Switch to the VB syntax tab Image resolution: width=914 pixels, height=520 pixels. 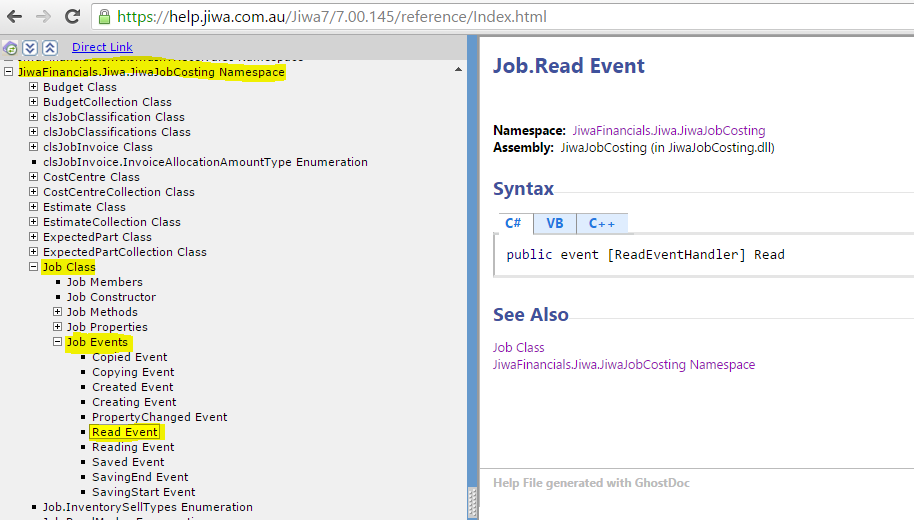pos(554,223)
